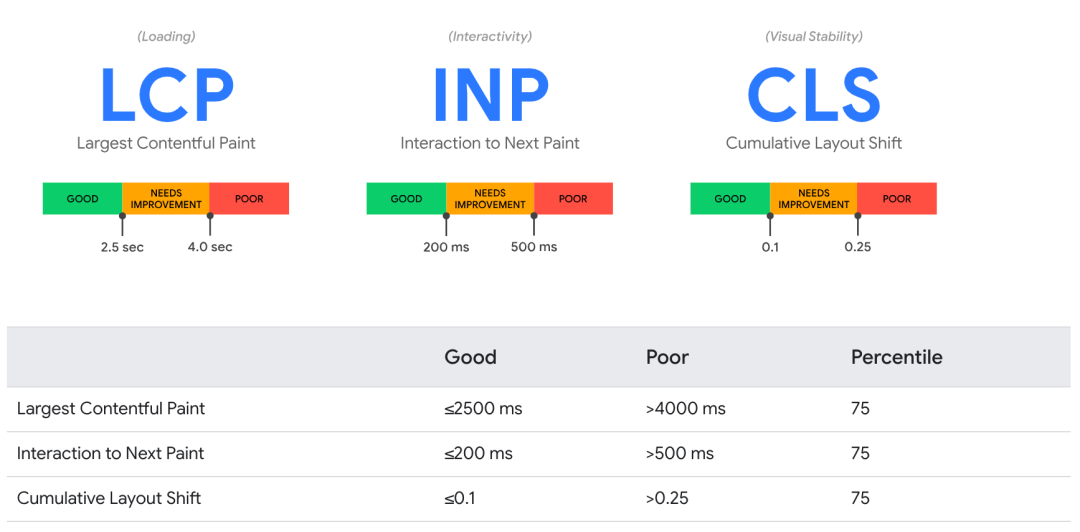Click the Good column header in table
1080x532 pixels.
point(470,357)
